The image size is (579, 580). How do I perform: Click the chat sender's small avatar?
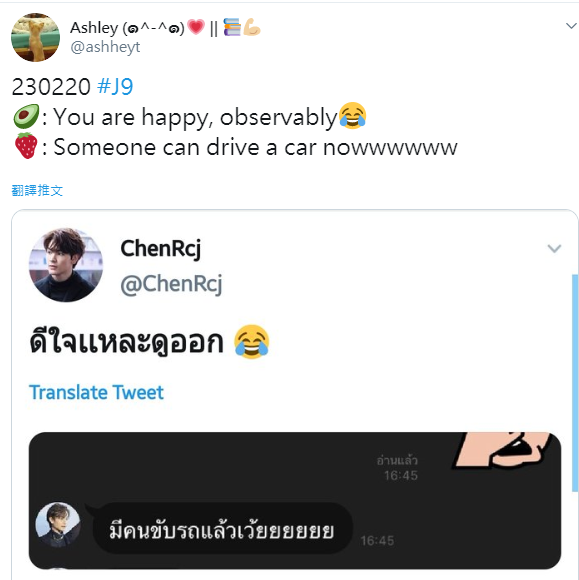coord(58,525)
